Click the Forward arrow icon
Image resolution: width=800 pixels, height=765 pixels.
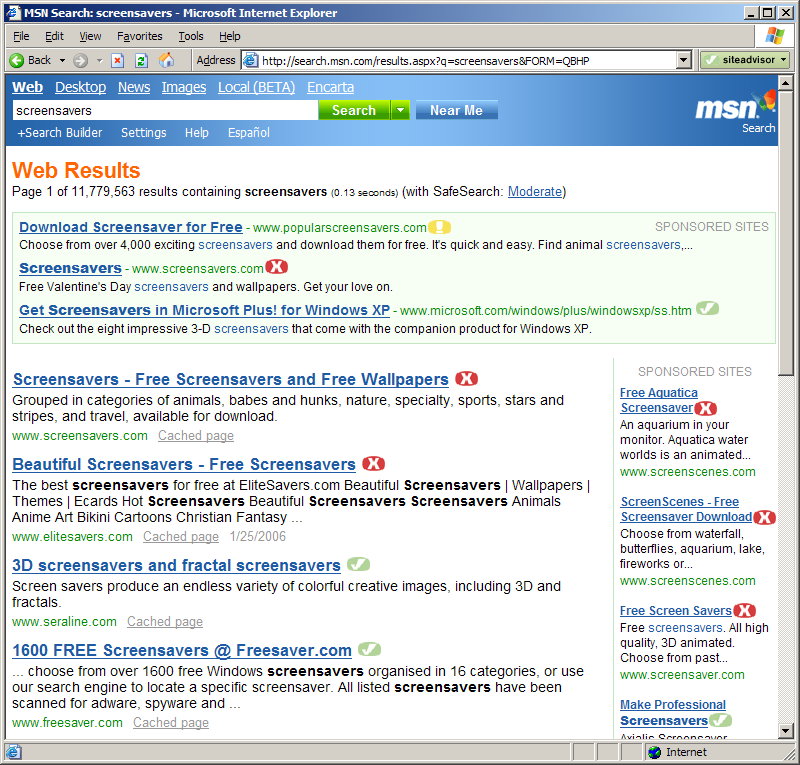click(x=80, y=61)
